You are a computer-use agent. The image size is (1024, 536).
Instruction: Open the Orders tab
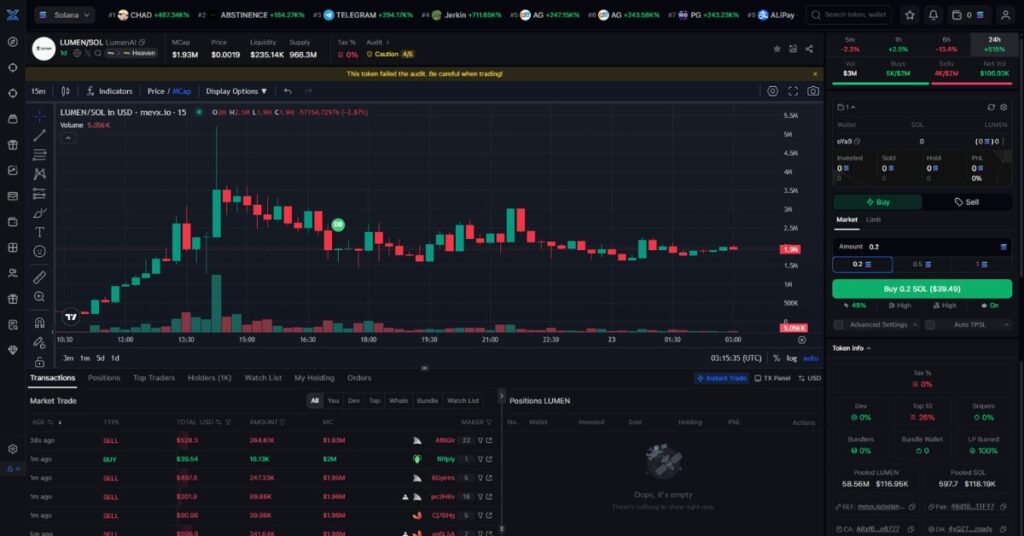[x=359, y=378]
